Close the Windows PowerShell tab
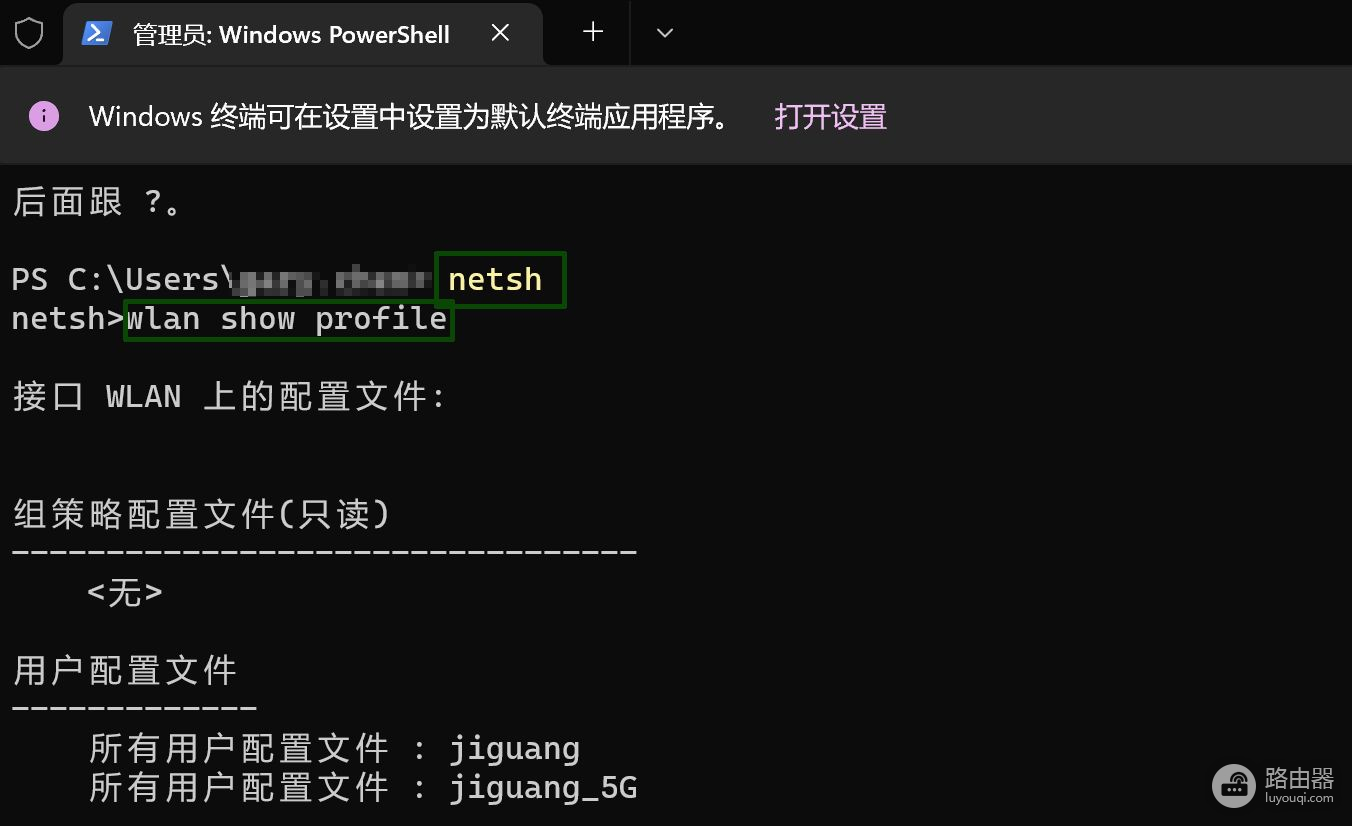1352x826 pixels. tap(501, 33)
